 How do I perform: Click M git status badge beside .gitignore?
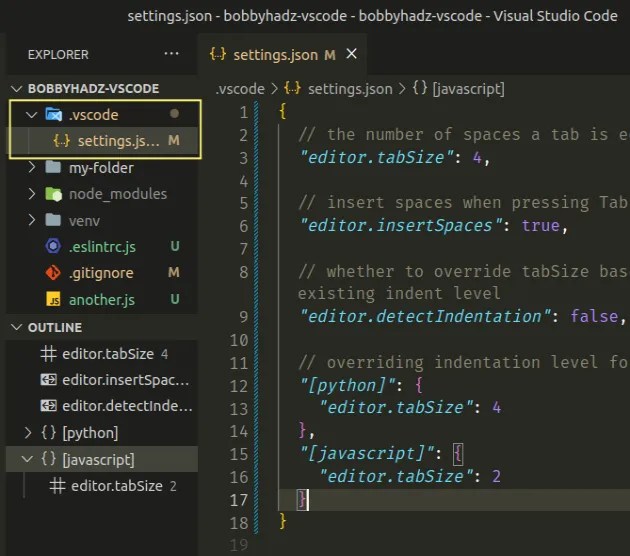click(174, 272)
